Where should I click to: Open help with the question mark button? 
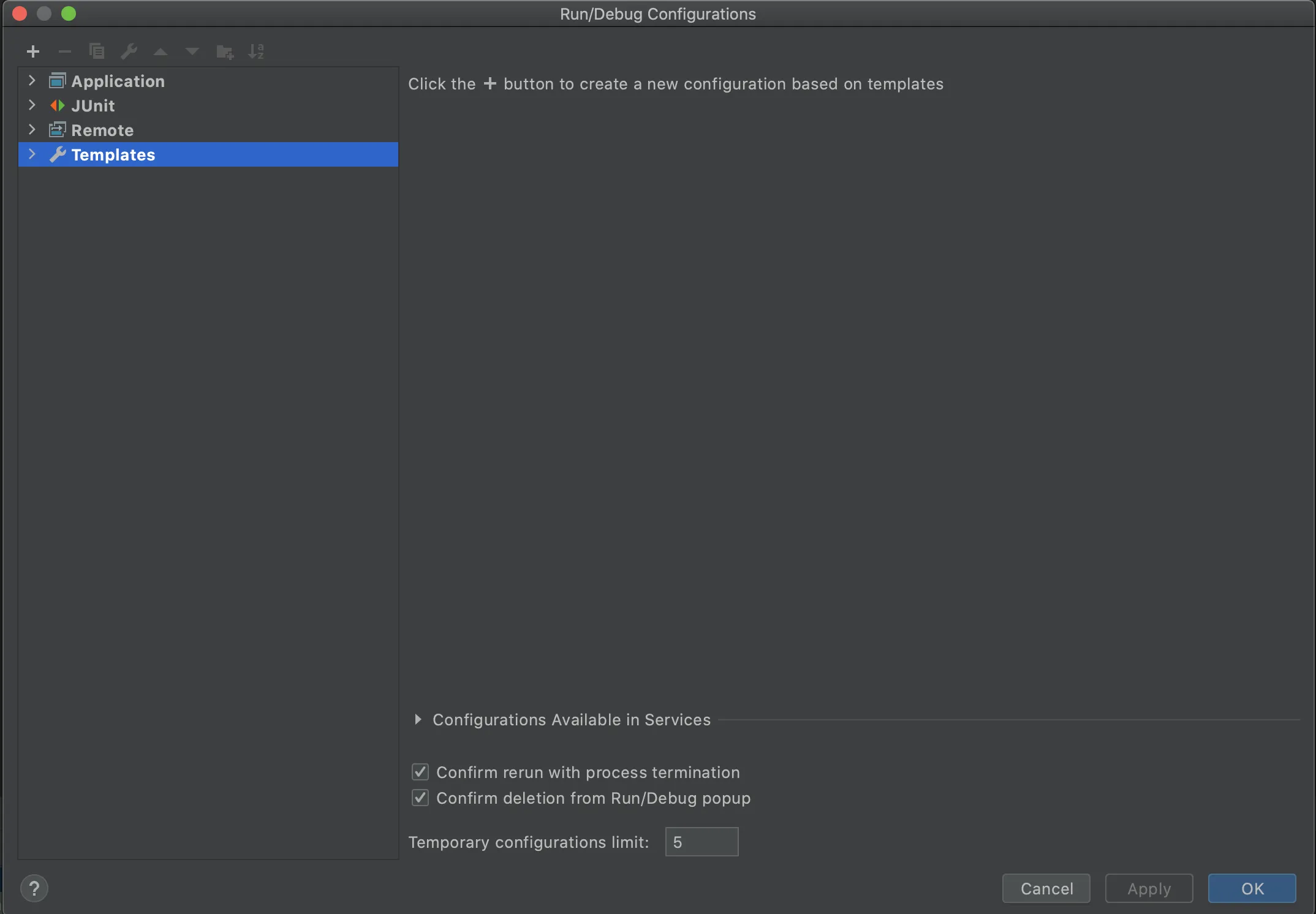coord(34,888)
